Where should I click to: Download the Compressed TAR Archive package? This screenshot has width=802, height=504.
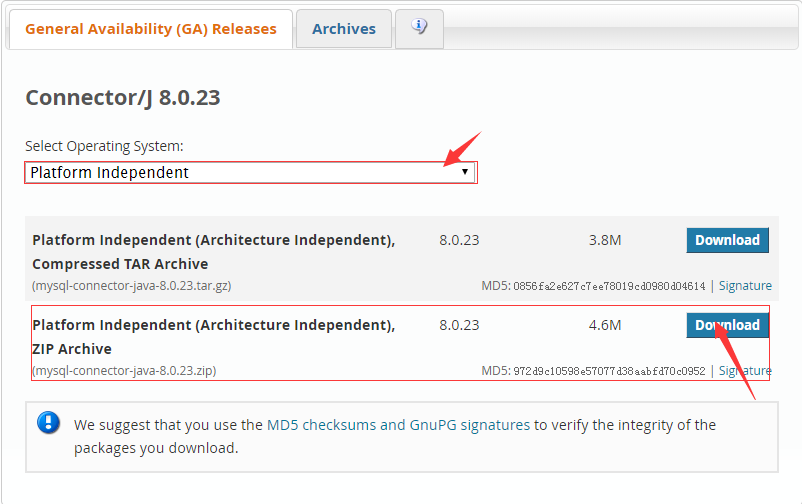click(x=727, y=240)
